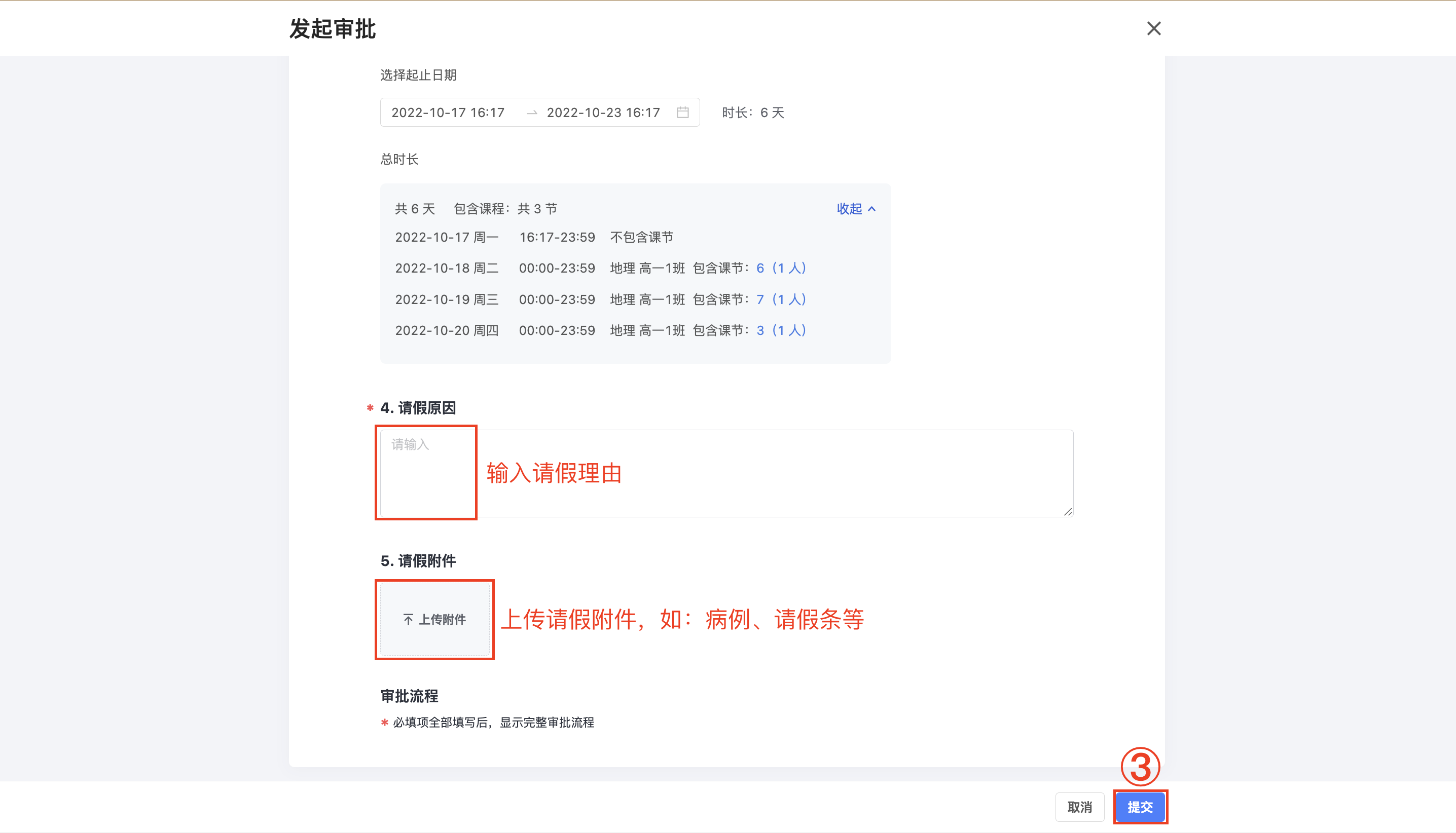
Task: Select row text 2022-10-19 周三
Action: click(x=447, y=299)
